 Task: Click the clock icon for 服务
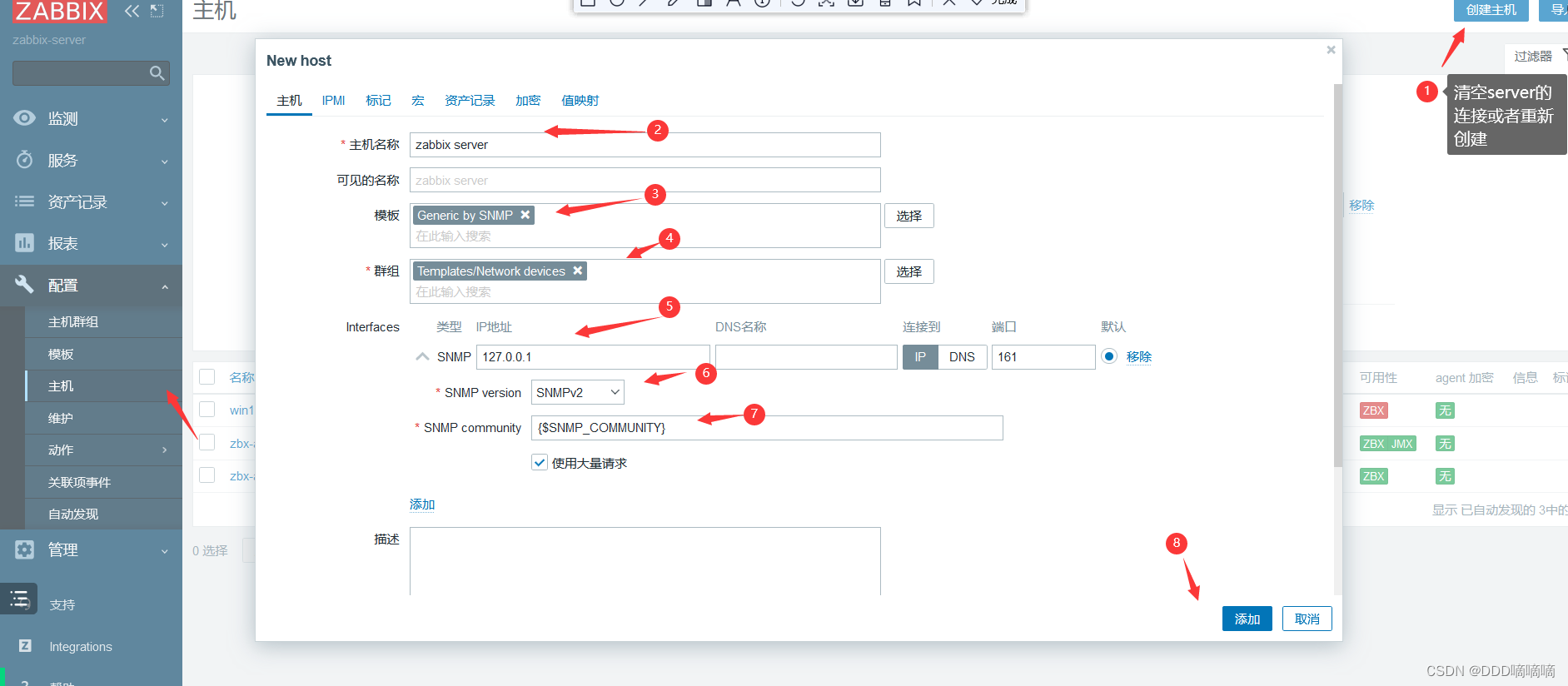[x=25, y=160]
